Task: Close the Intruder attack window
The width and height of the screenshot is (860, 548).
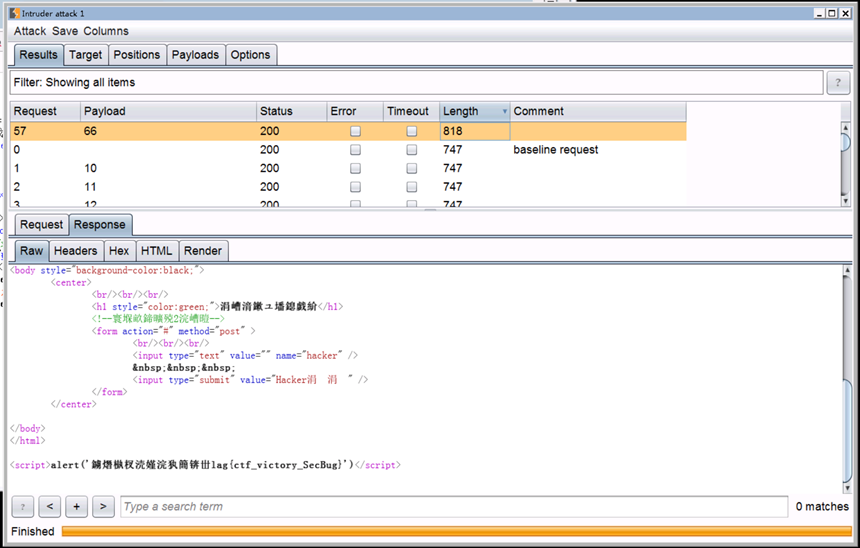Action: 845,13
